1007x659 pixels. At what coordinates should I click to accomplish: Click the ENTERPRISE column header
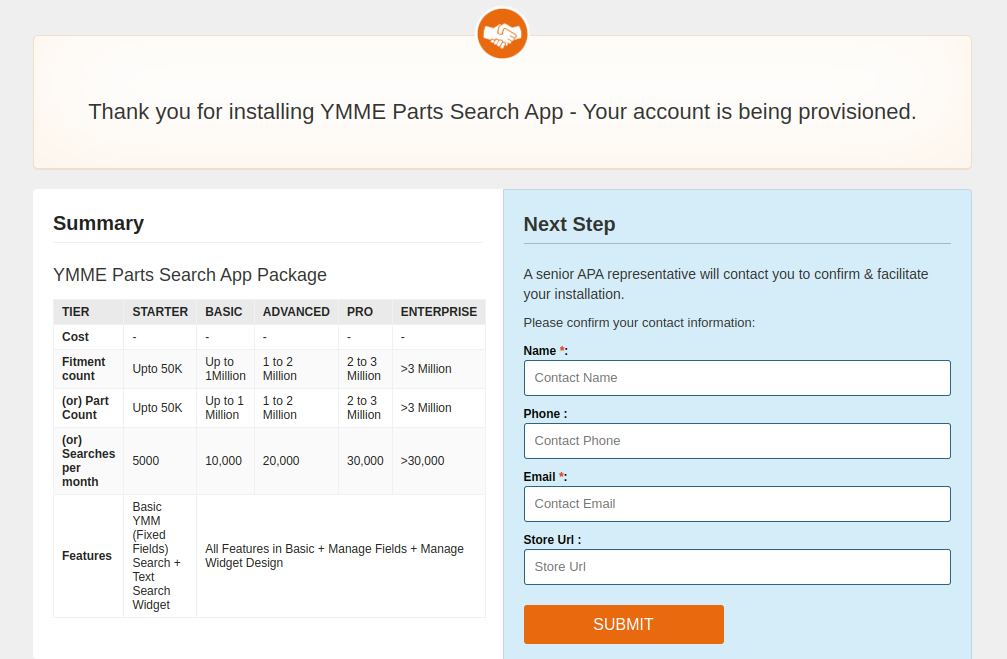[439, 312]
